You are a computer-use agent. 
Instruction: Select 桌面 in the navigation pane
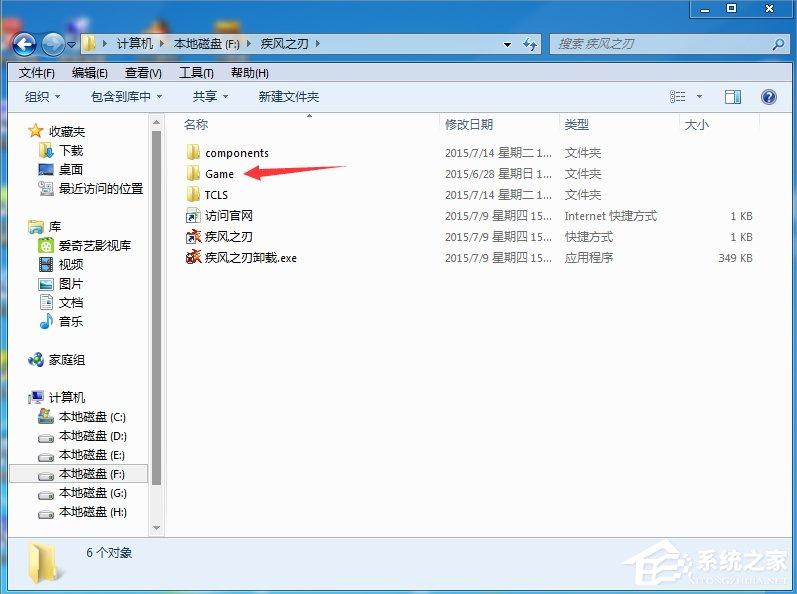coord(71,169)
